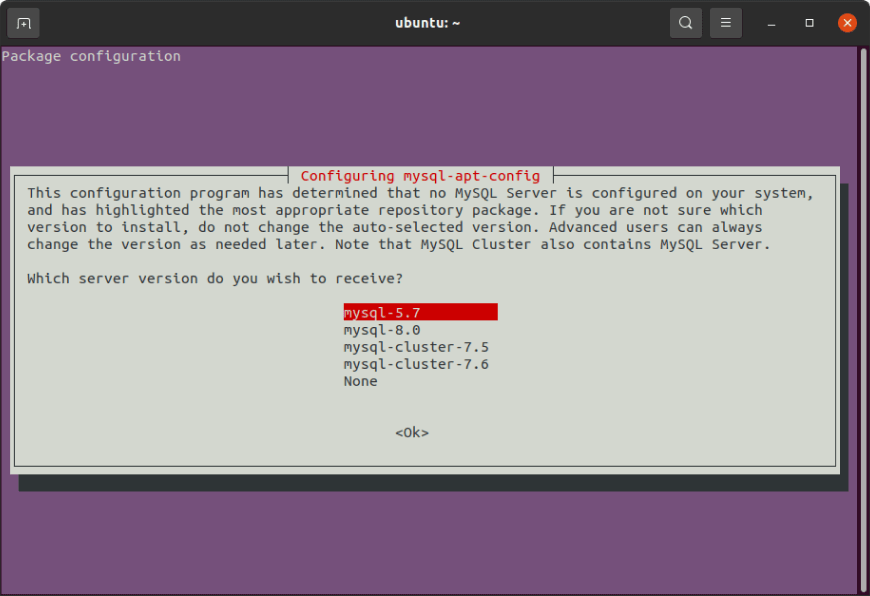Select None to skip server installation
This screenshot has height=596, width=870.
pos(360,381)
